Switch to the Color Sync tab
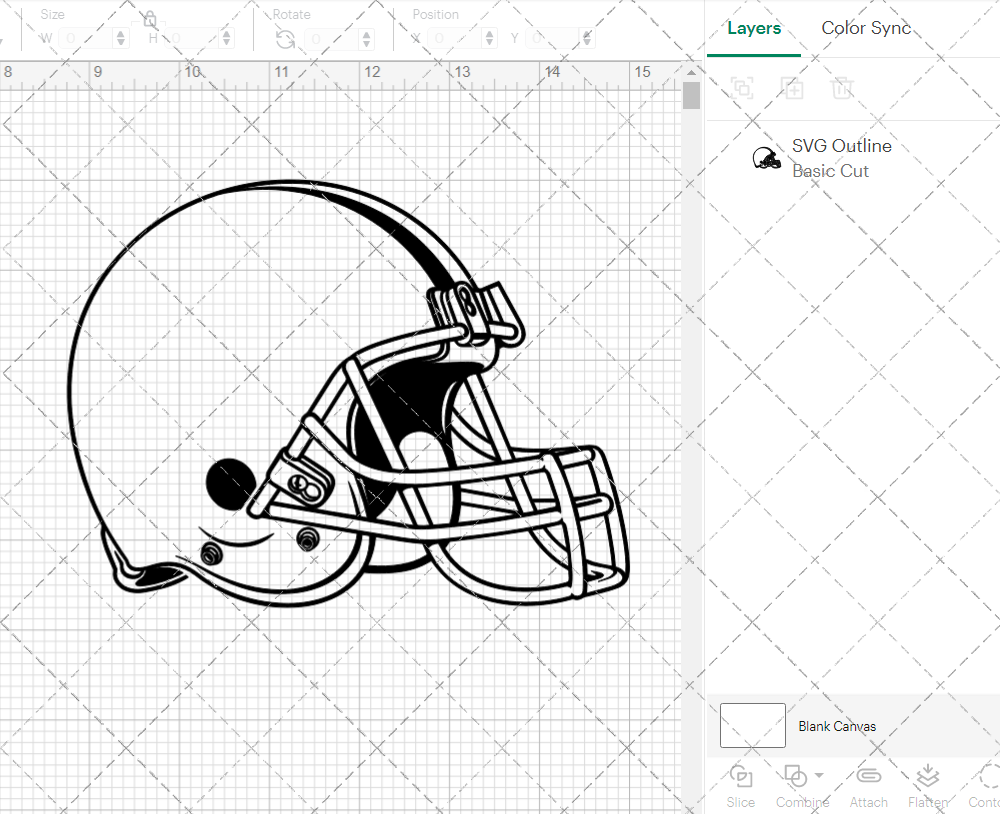 866,28
